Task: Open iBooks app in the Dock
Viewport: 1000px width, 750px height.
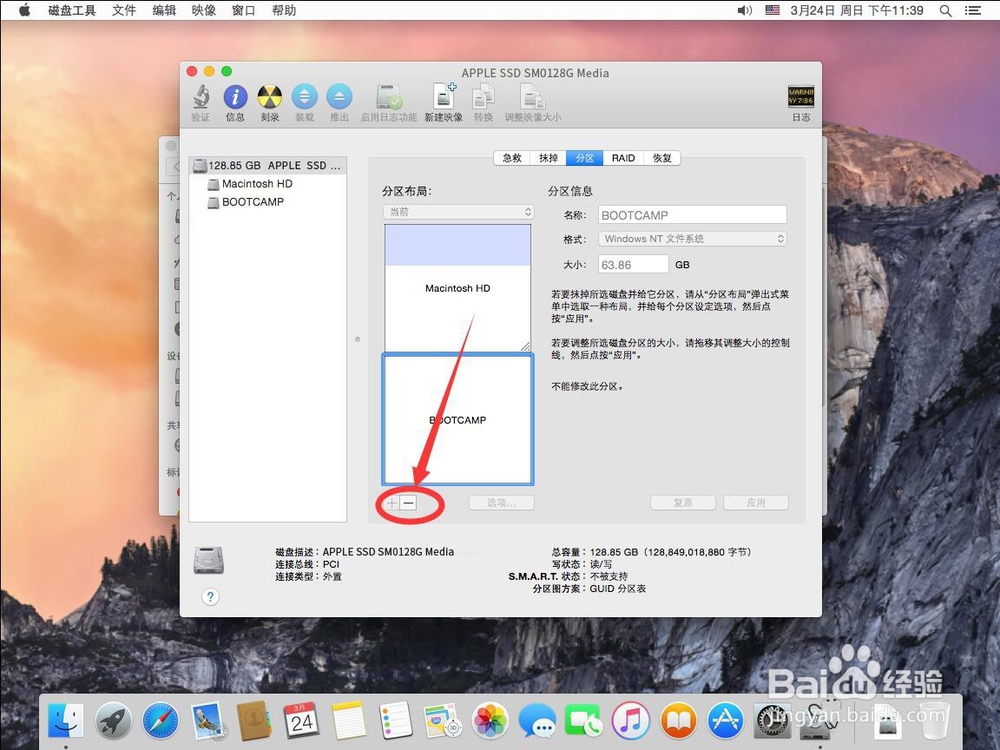Action: (x=678, y=721)
